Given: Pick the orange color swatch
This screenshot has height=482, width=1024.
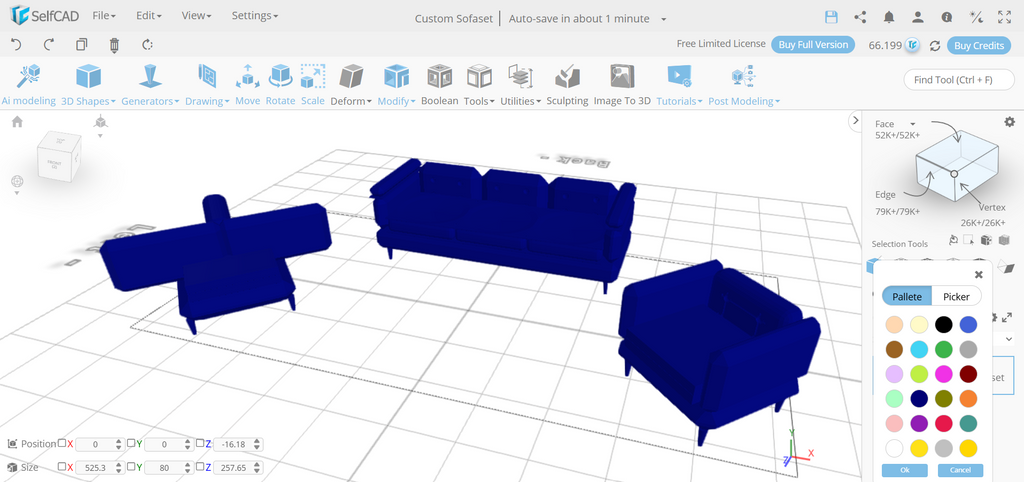Looking at the screenshot, I should coord(968,398).
